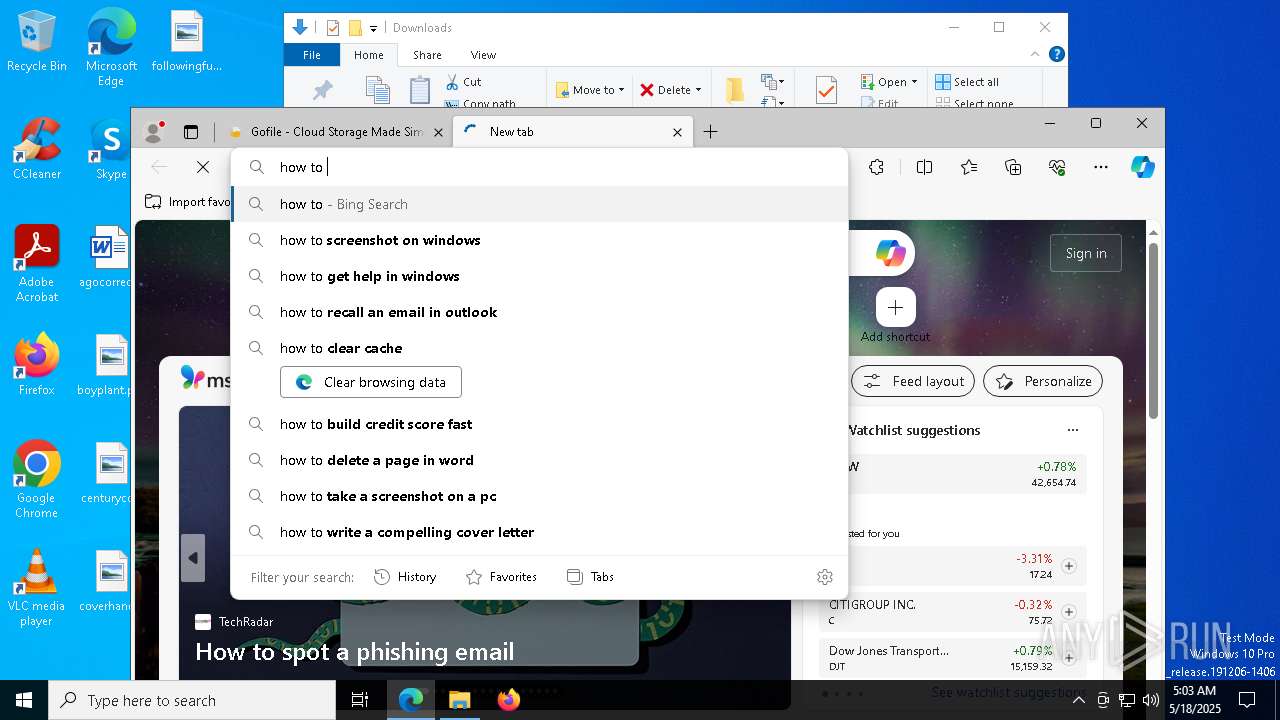The height and width of the screenshot is (720, 1280).
Task: Choose suggestion how to screenshot on windows
Action: [x=539, y=240]
